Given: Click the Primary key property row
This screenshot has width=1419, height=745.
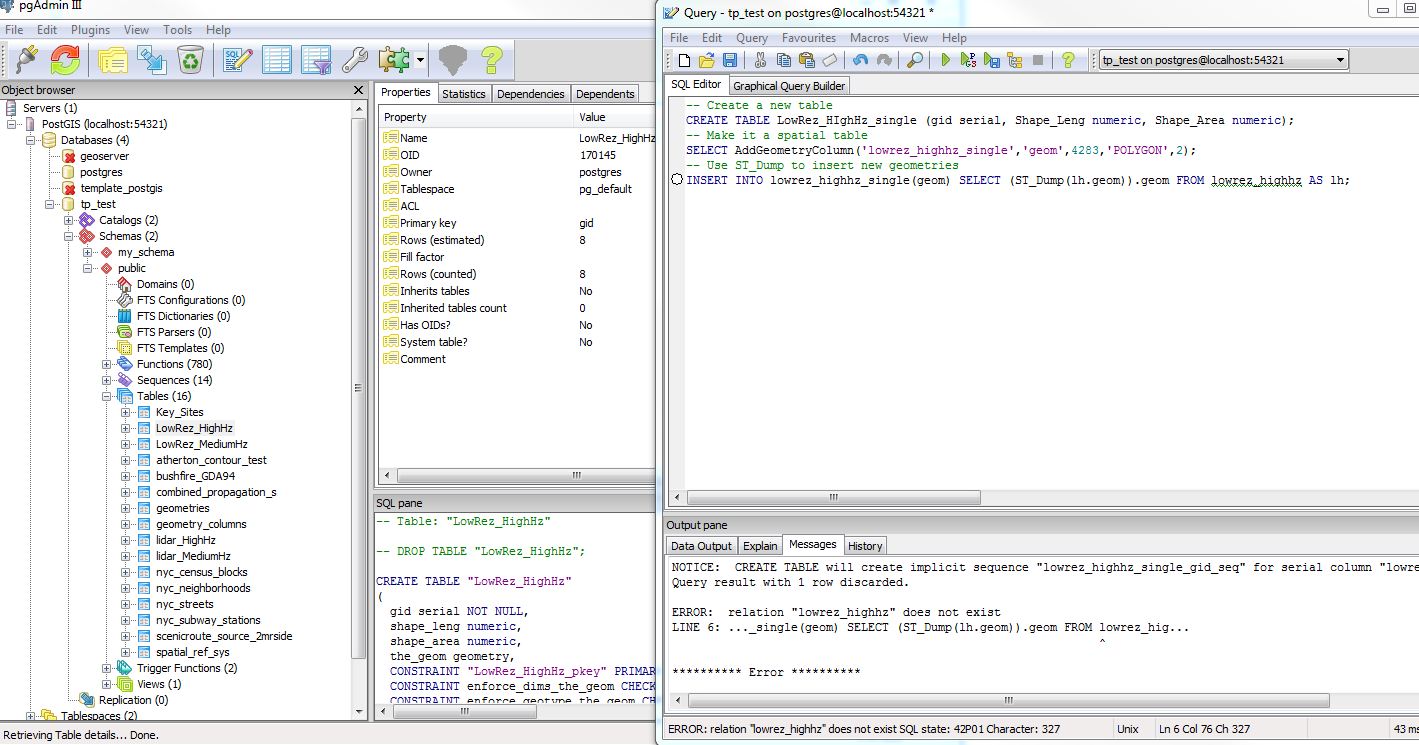Looking at the screenshot, I should pos(517,223).
